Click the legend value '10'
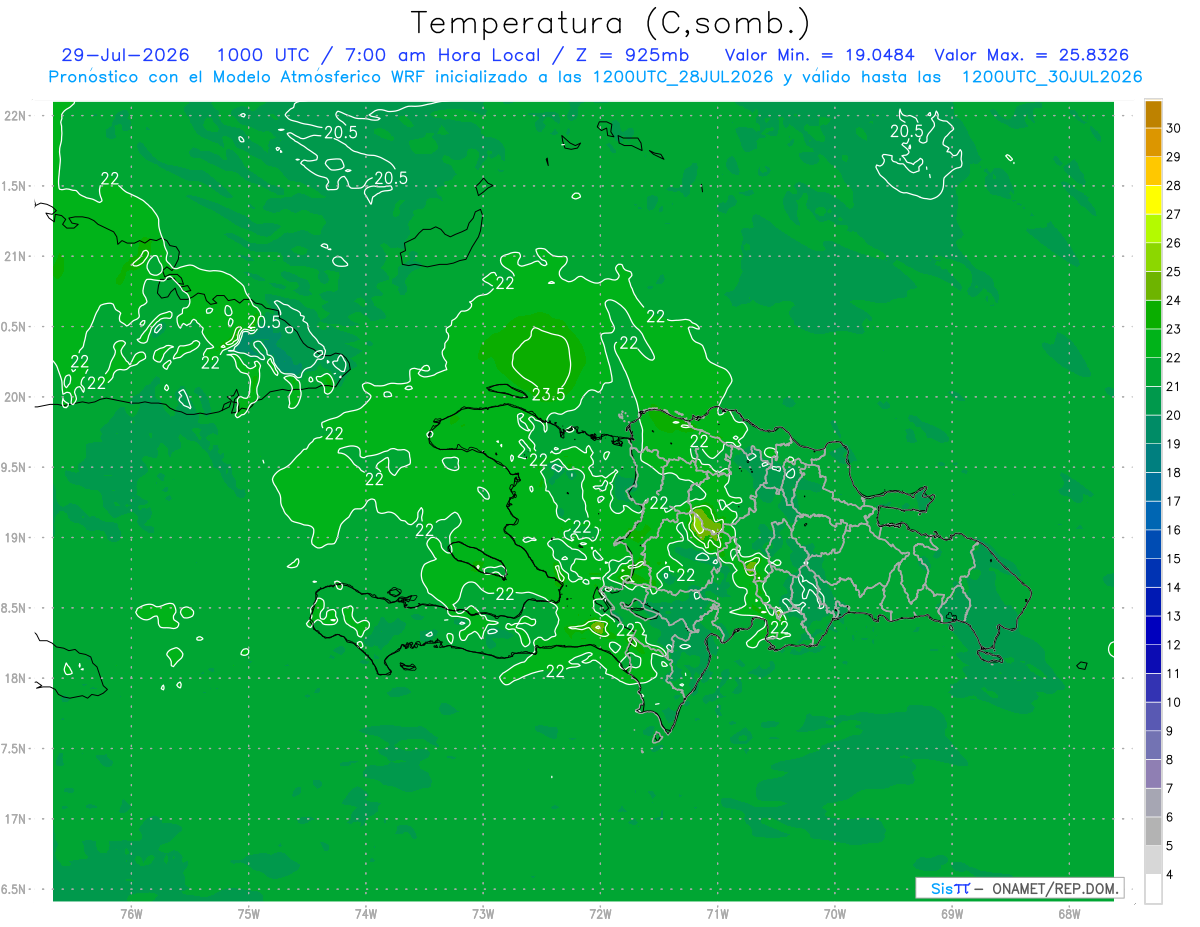The image size is (1200, 927). [1174, 703]
